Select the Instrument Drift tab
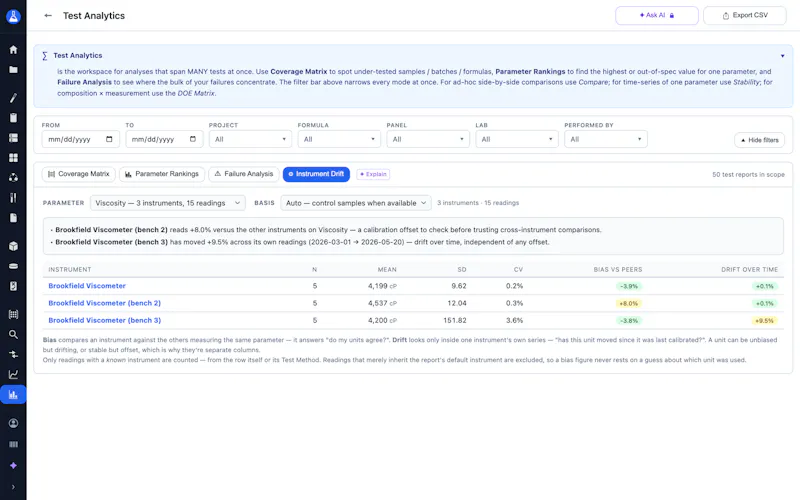This screenshot has width=800, height=500. (x=316, y=174)
